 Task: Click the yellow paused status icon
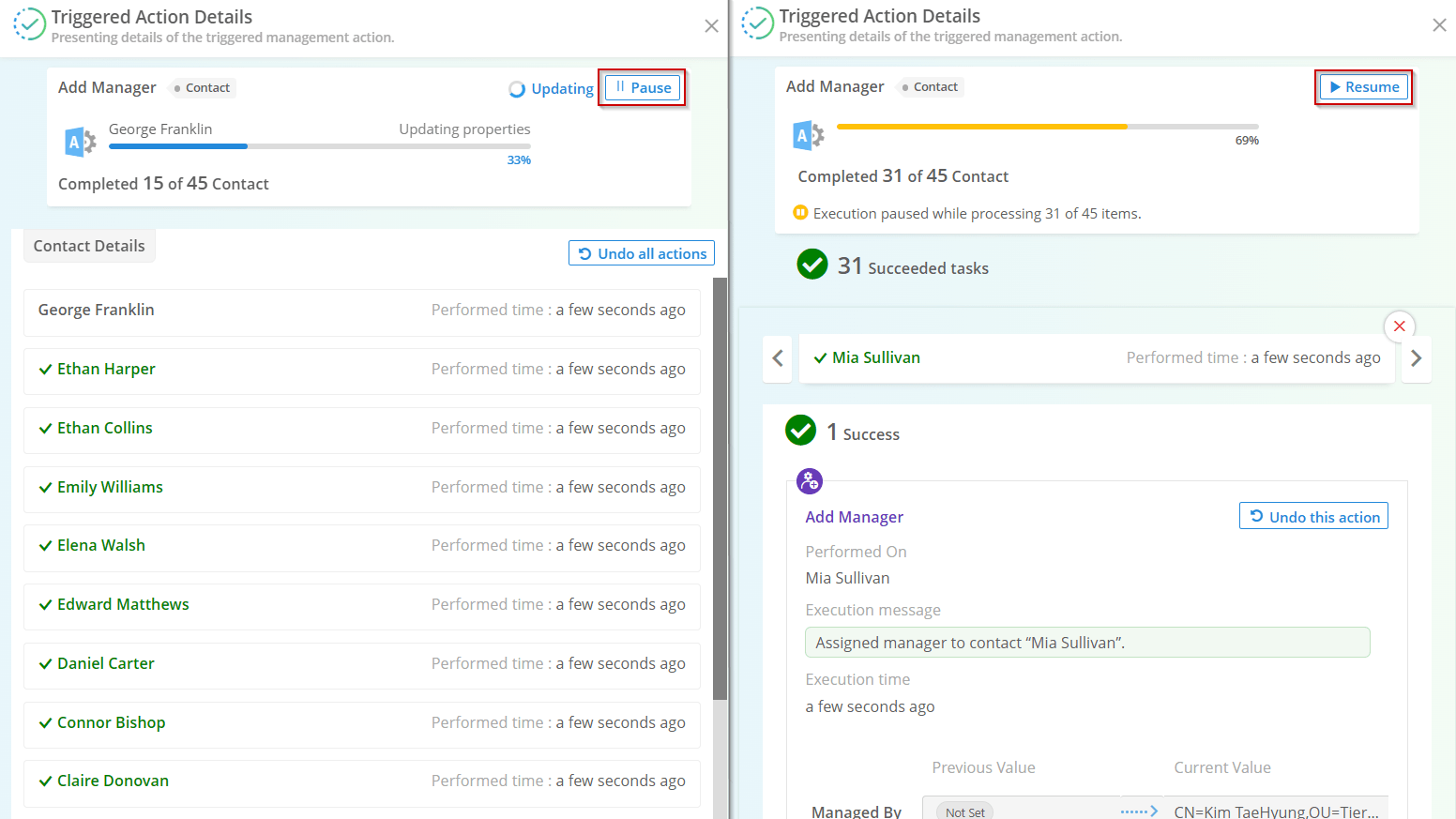tap(800, 212)
